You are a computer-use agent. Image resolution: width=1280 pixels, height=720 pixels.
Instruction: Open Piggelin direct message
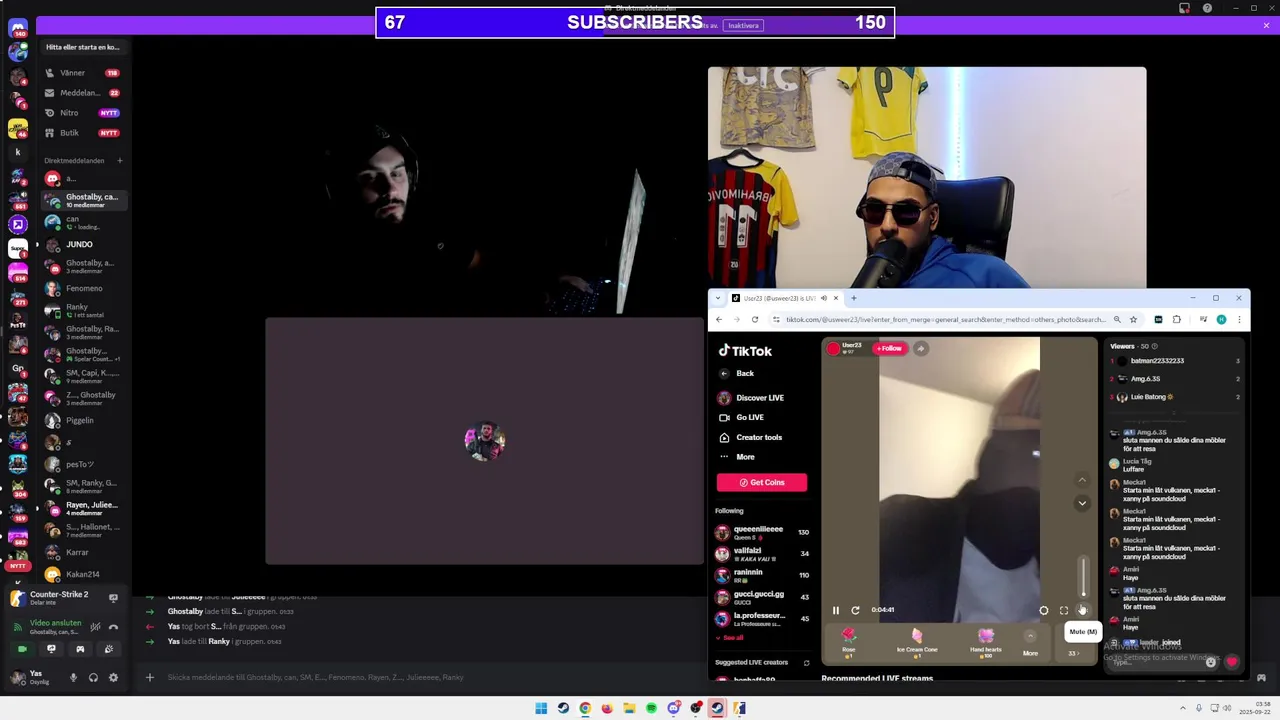82,420
